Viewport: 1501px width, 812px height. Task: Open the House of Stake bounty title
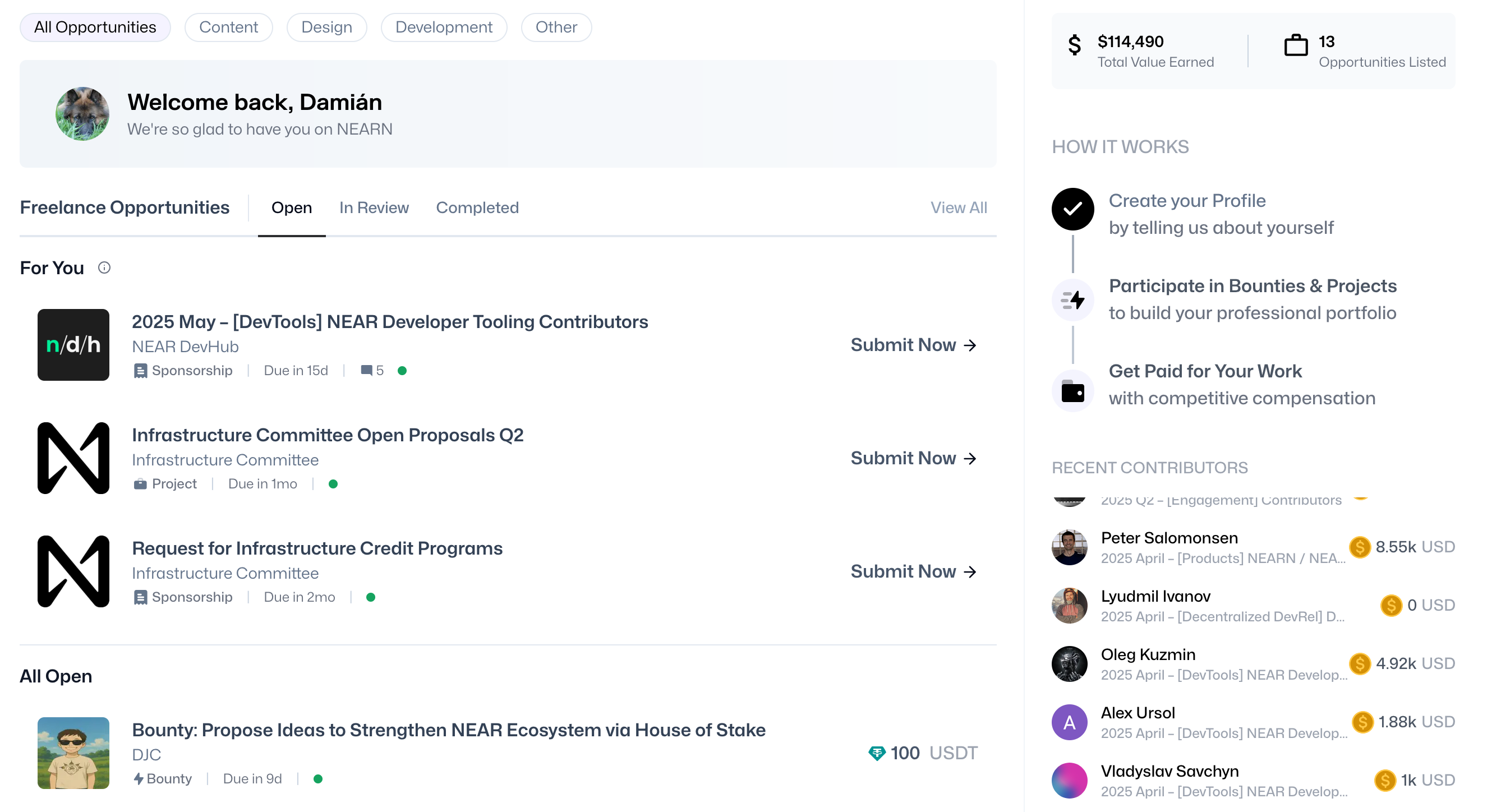coord(449,730)
